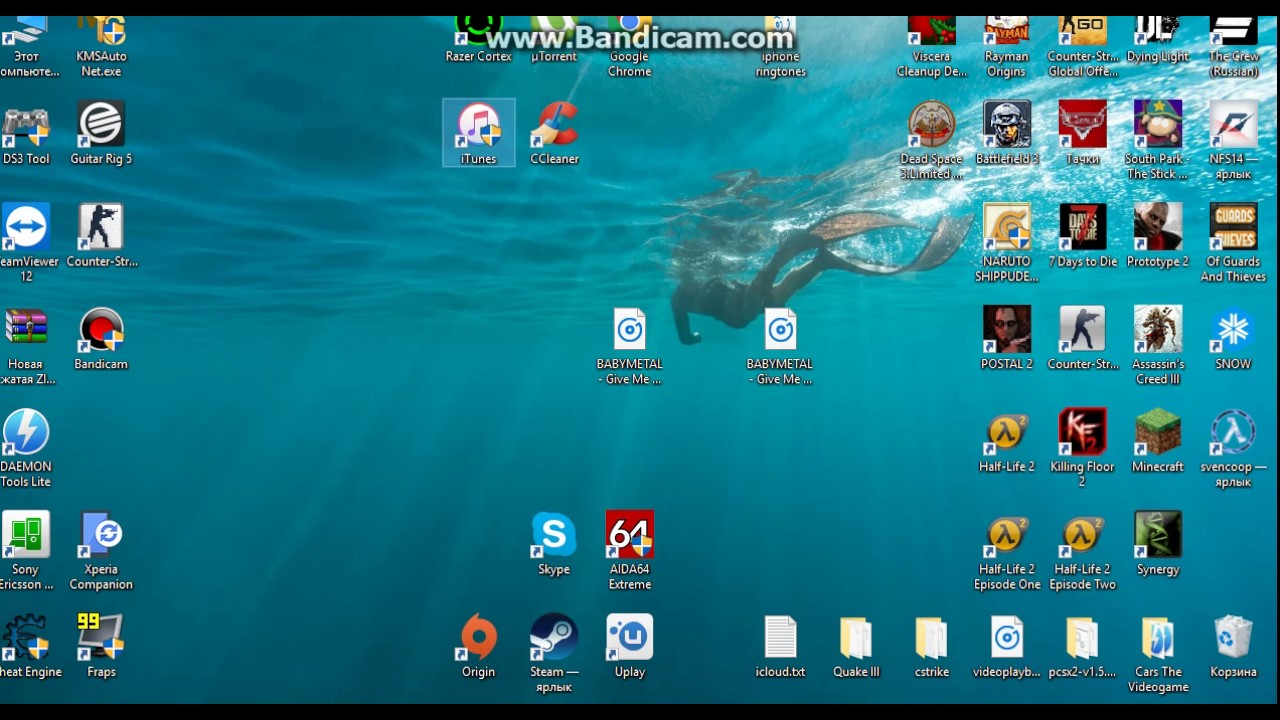Open Killing Floor 2
1280x720 pixels.
point(1082,432)
